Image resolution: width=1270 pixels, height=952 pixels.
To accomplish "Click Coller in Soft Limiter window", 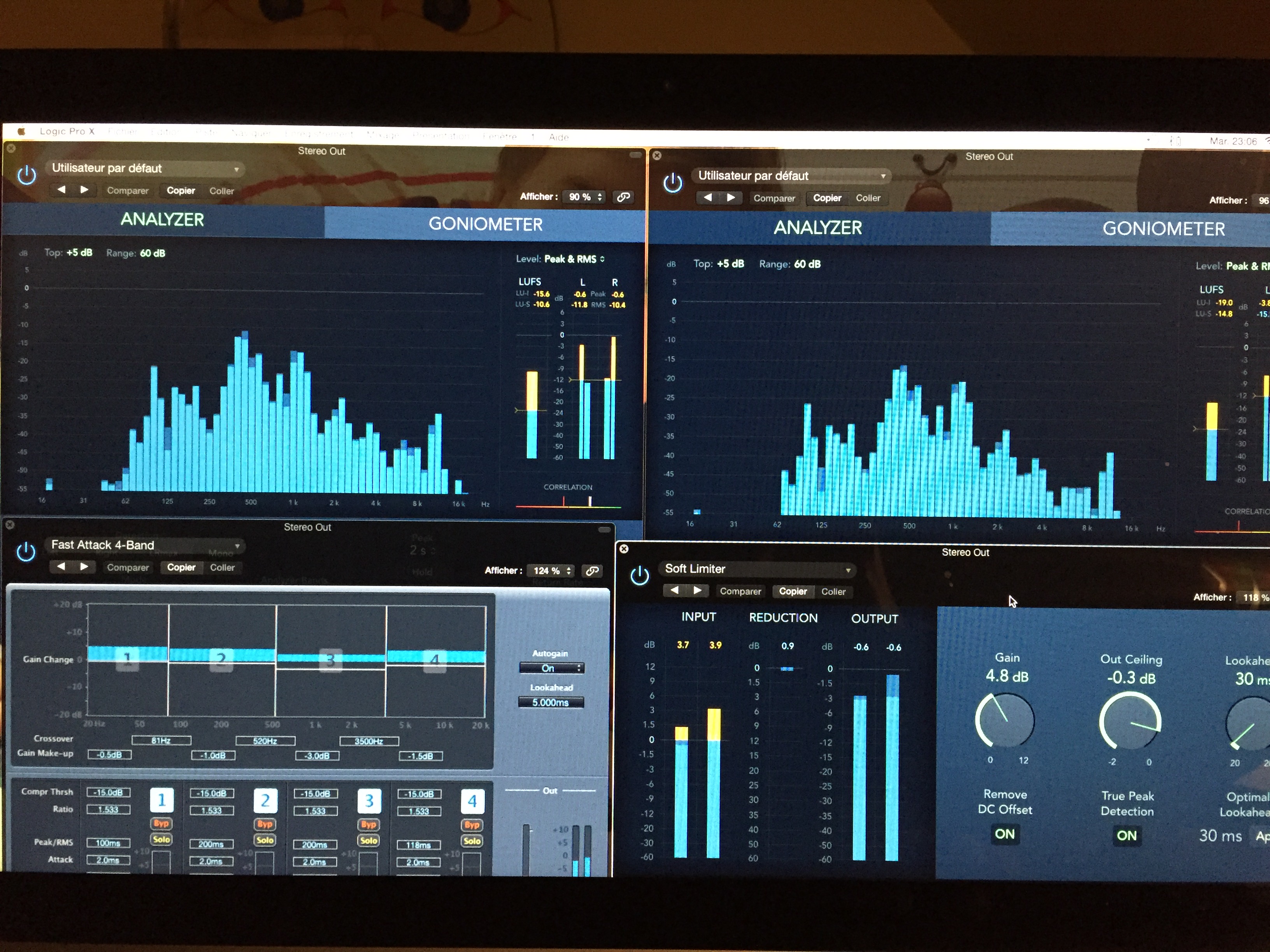I will 833,591.
